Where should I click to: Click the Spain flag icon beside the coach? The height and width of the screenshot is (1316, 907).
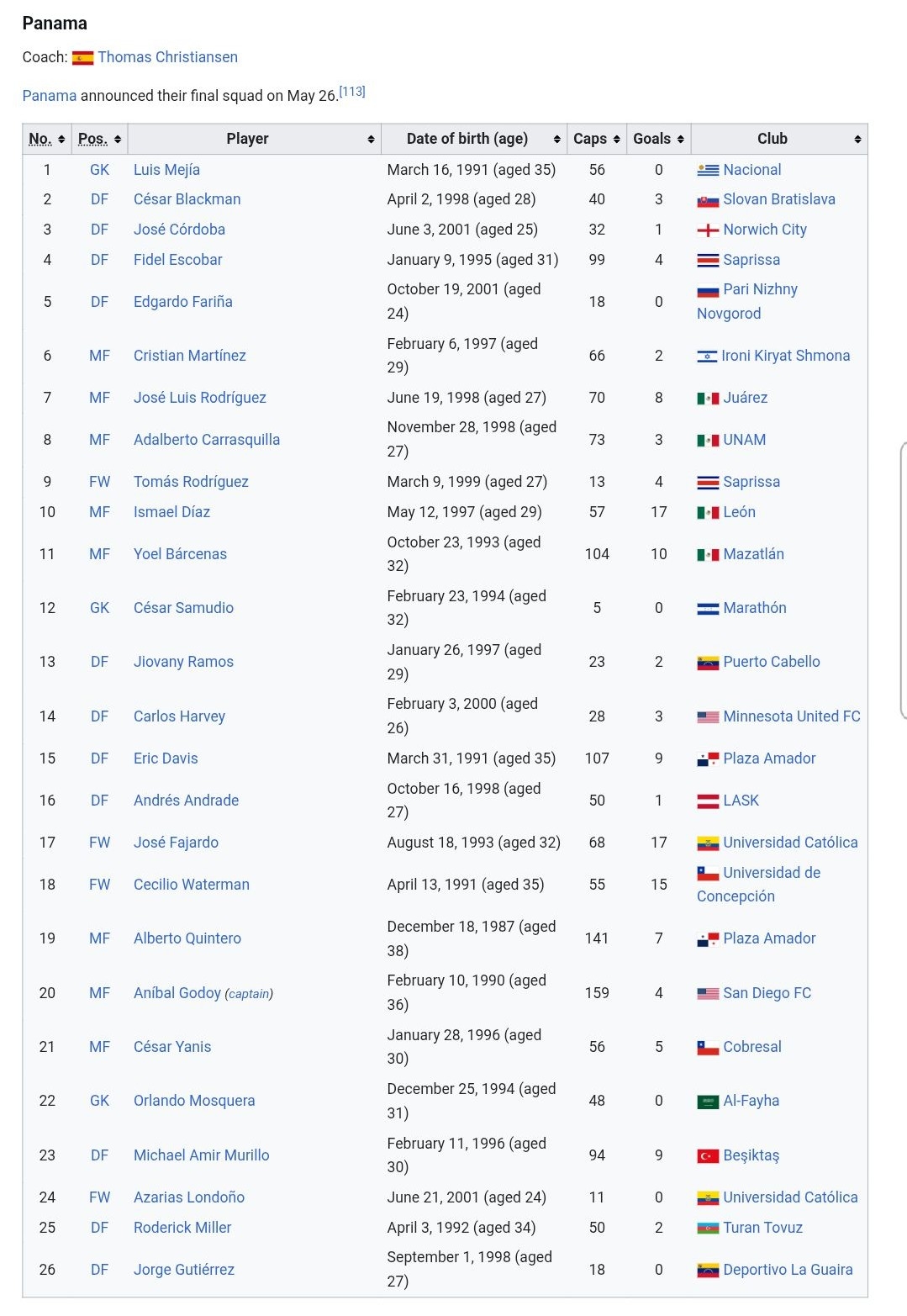click(82, 58)
